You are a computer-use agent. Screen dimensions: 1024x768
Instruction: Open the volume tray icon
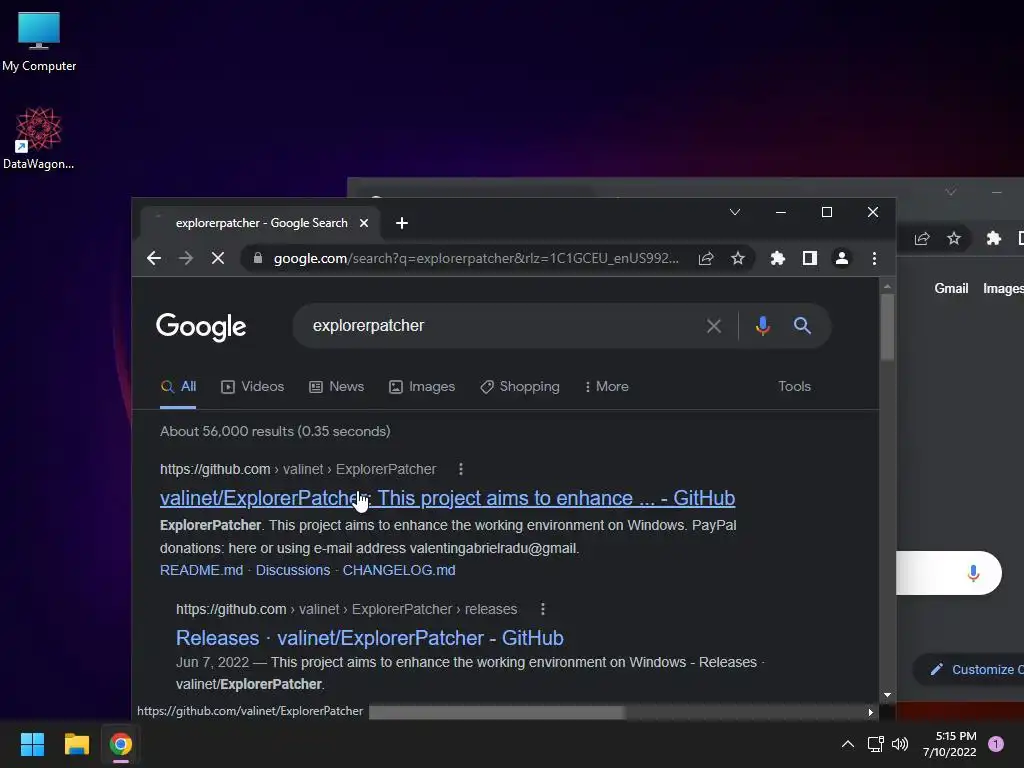(900, 744)
